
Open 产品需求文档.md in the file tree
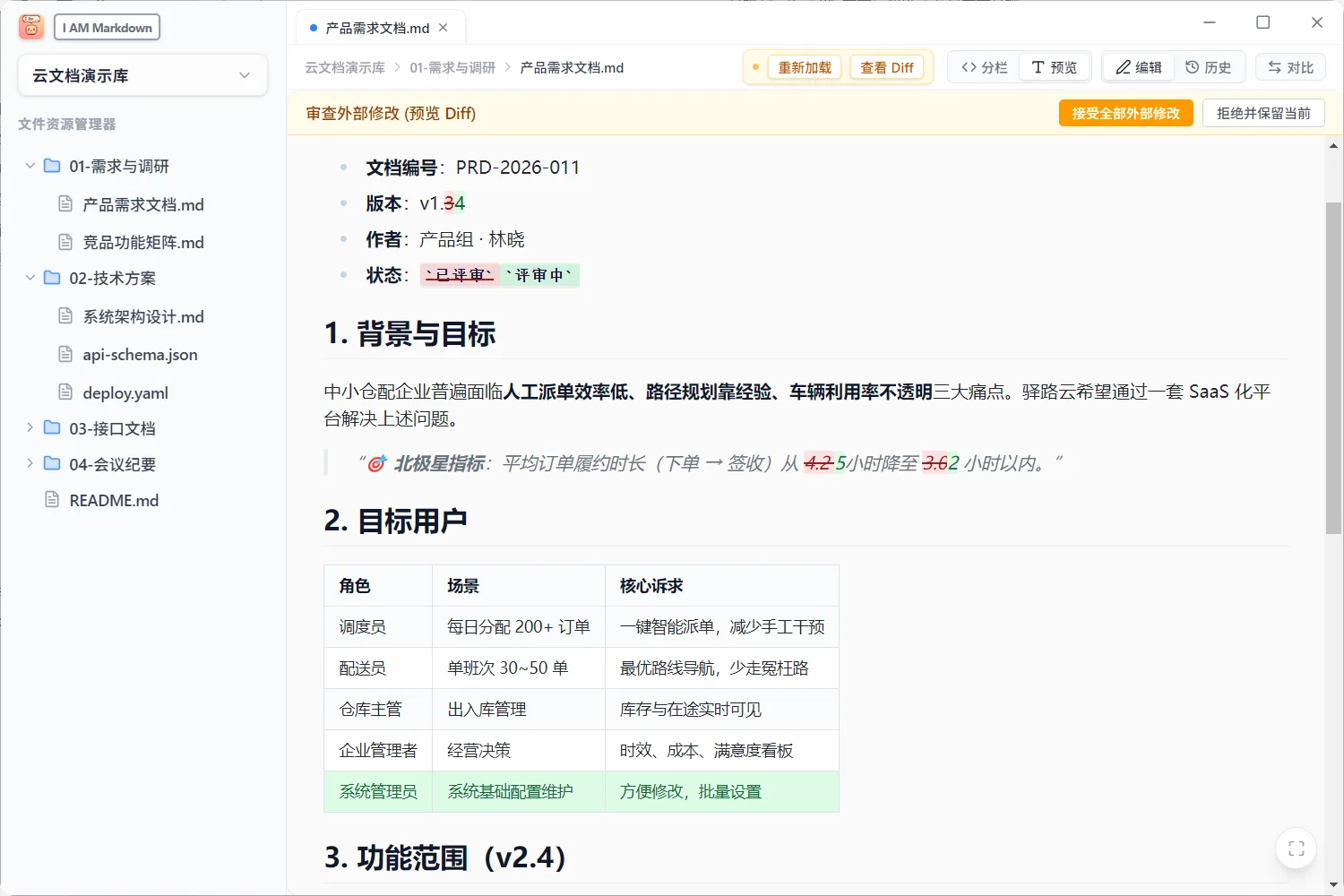click(x=143, y=204)
